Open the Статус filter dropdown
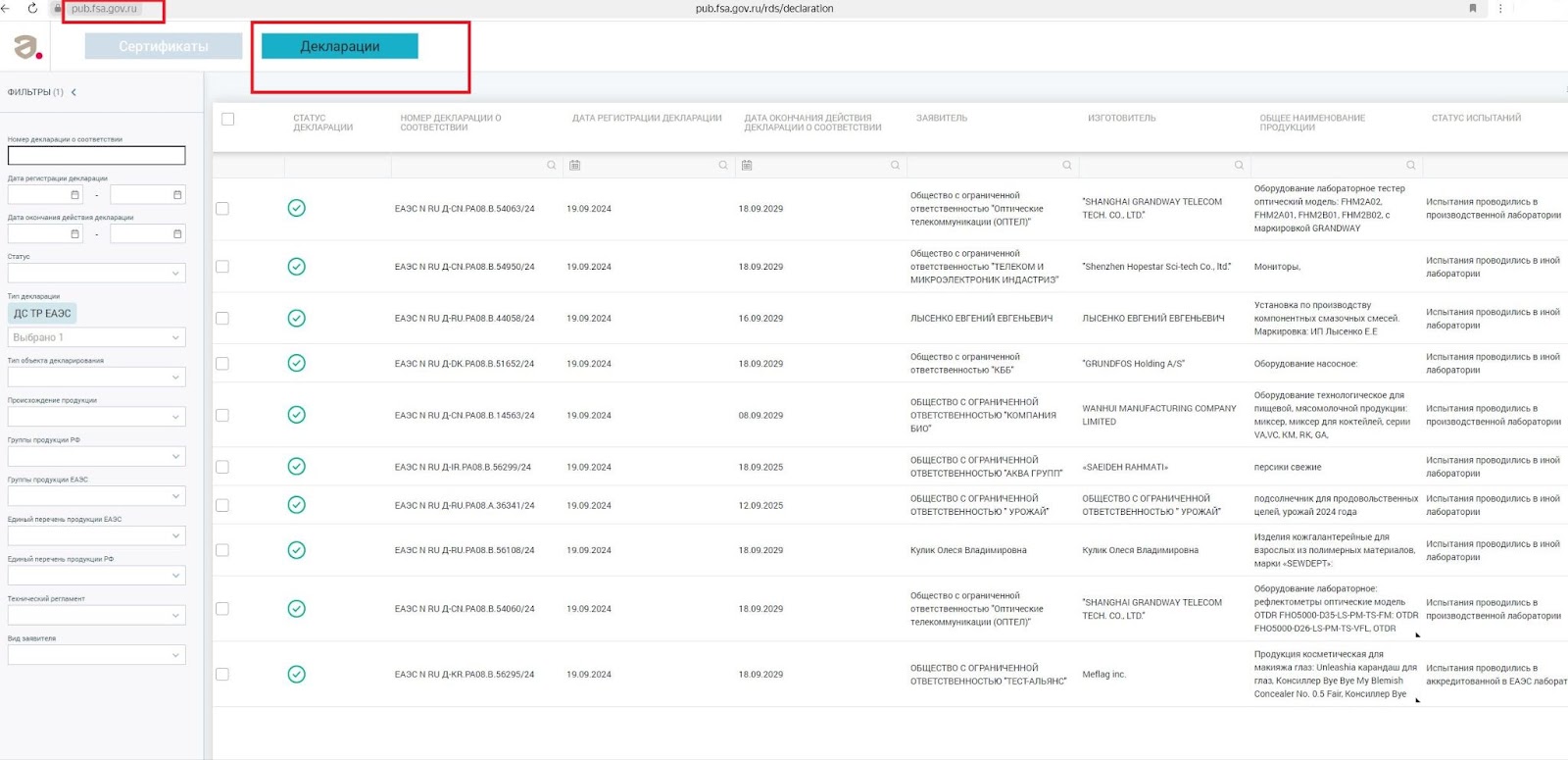 pyautogui.click(x=96, y=273)
